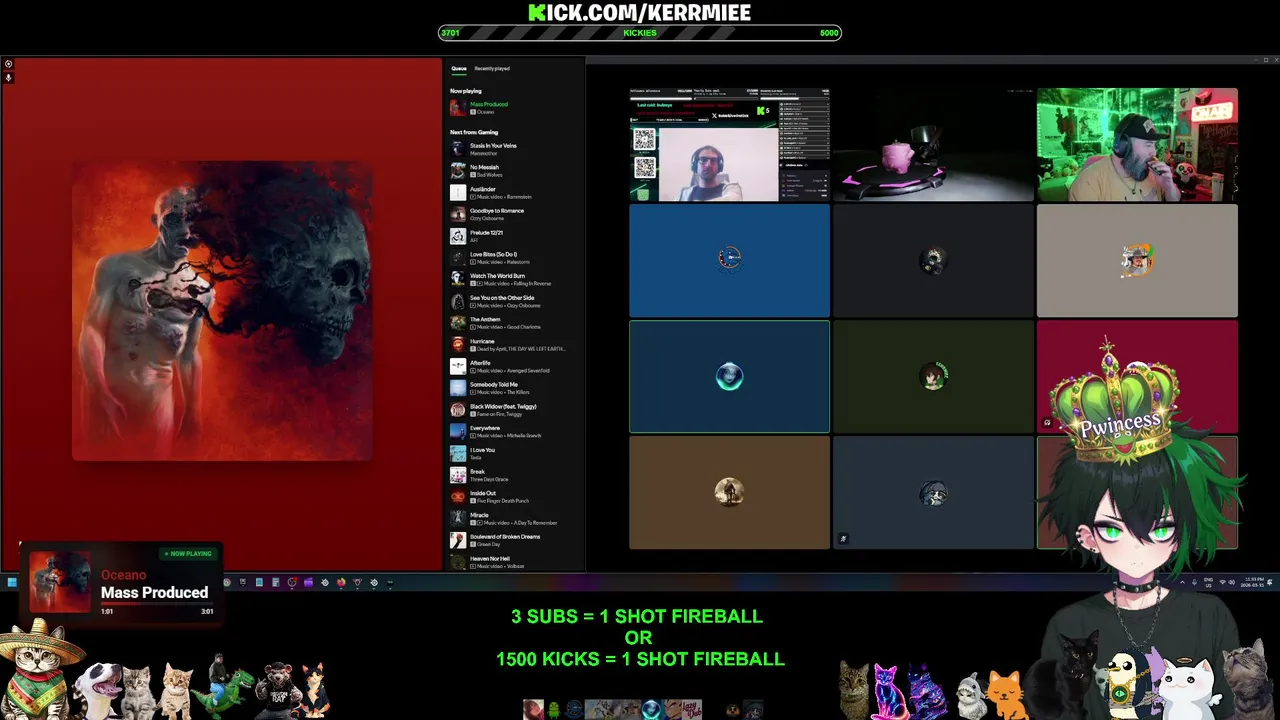Open the Recently played tab
This screenshot has width=1280, height=720.
(492, 69)
